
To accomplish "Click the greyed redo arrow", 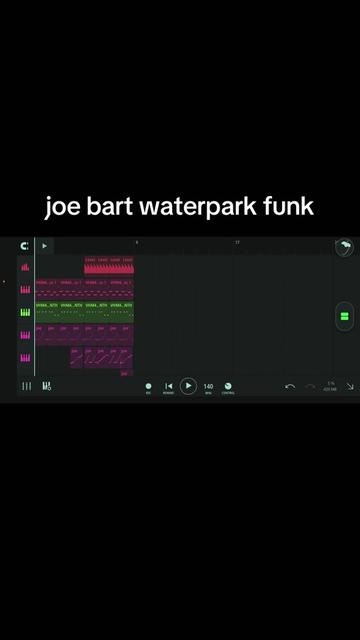I will [311, 387].
